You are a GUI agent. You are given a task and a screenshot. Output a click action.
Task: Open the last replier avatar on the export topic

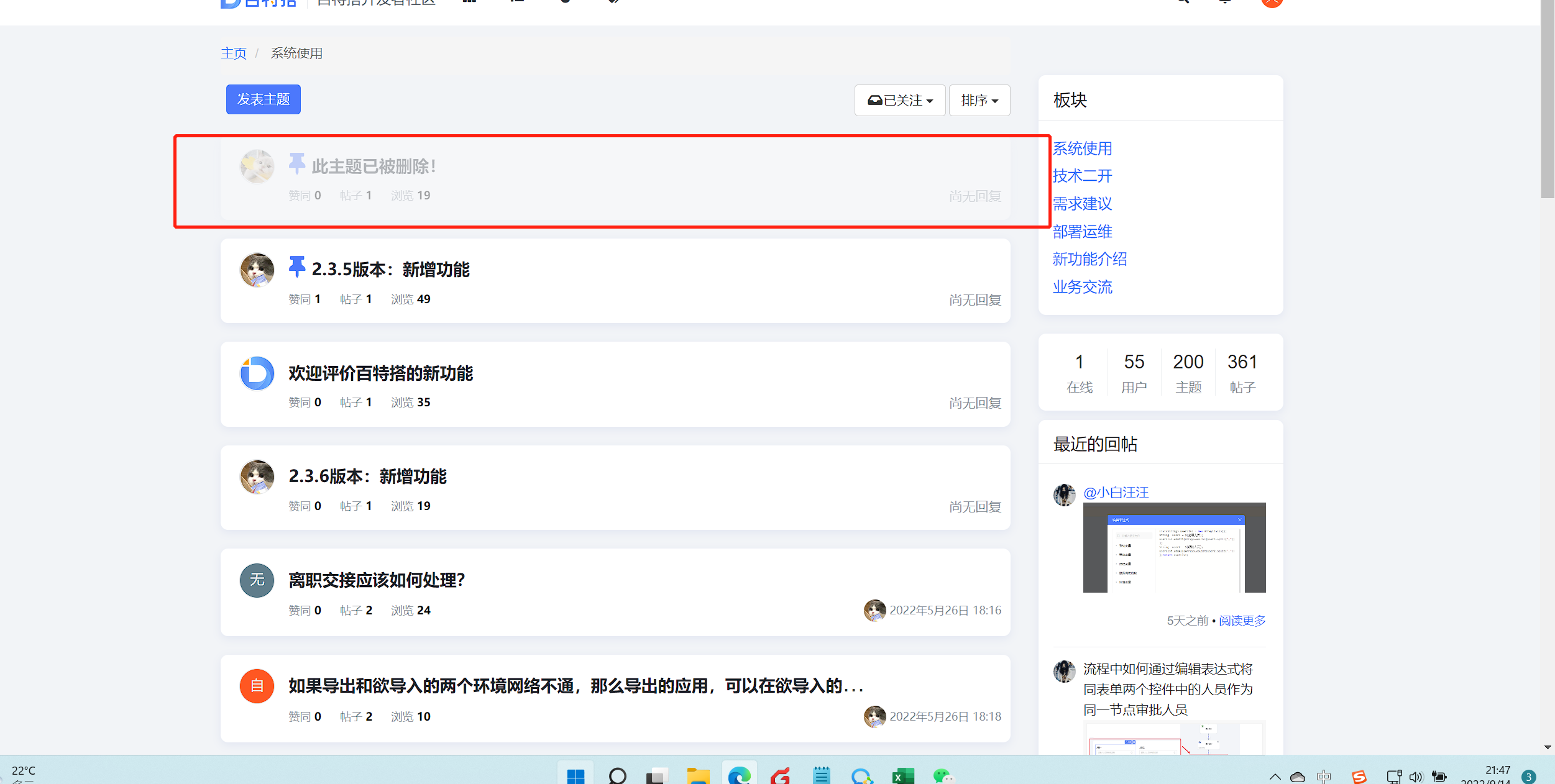(x=874, y=716)
